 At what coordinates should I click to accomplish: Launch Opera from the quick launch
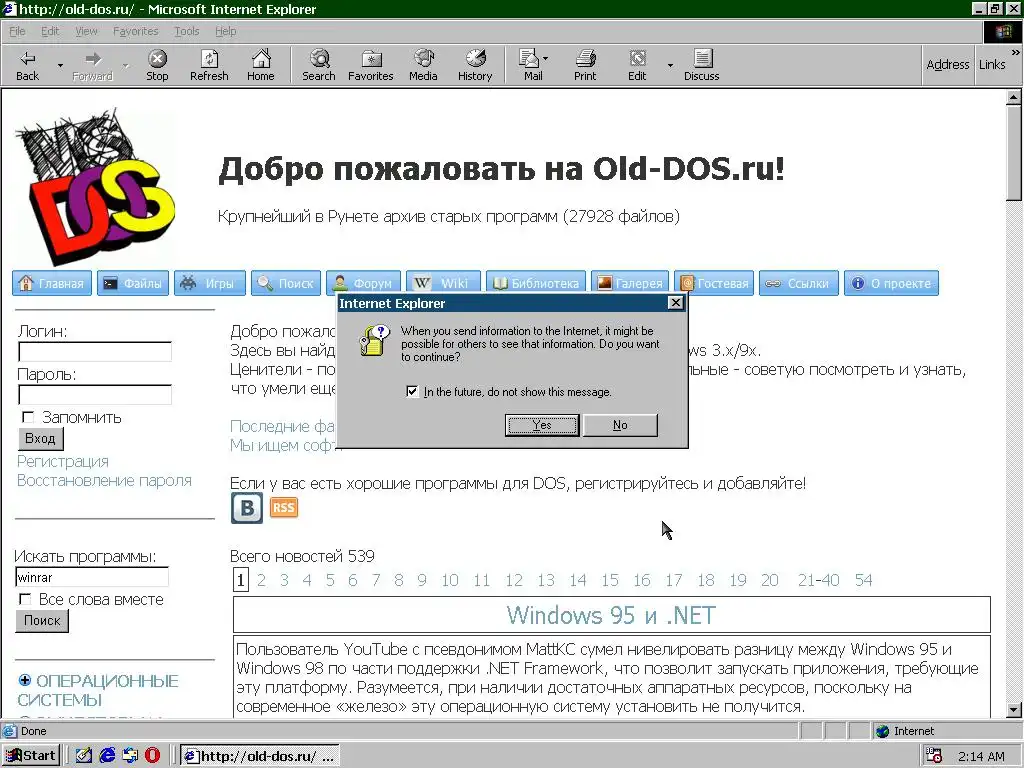click(x=153, y=756)
